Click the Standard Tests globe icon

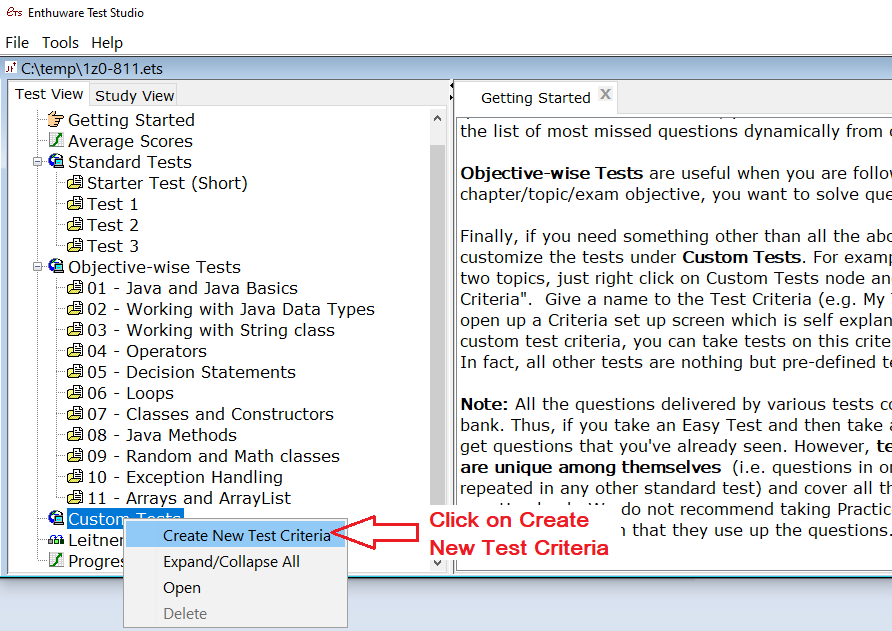(56, 162)
